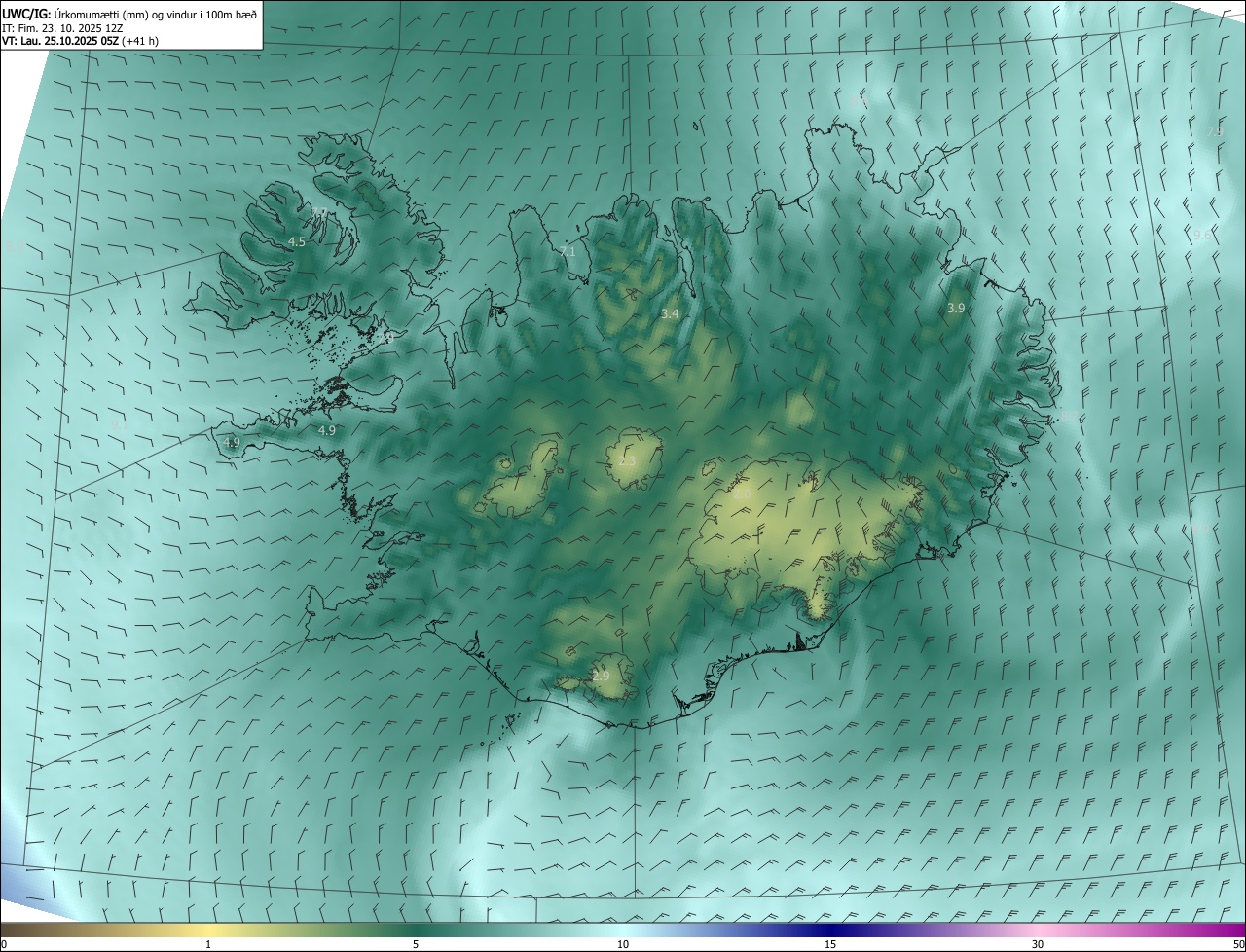Click the 9.1 value over the western sea
Viewport: 1246px width, 952px height.
(x=120, y=425)
